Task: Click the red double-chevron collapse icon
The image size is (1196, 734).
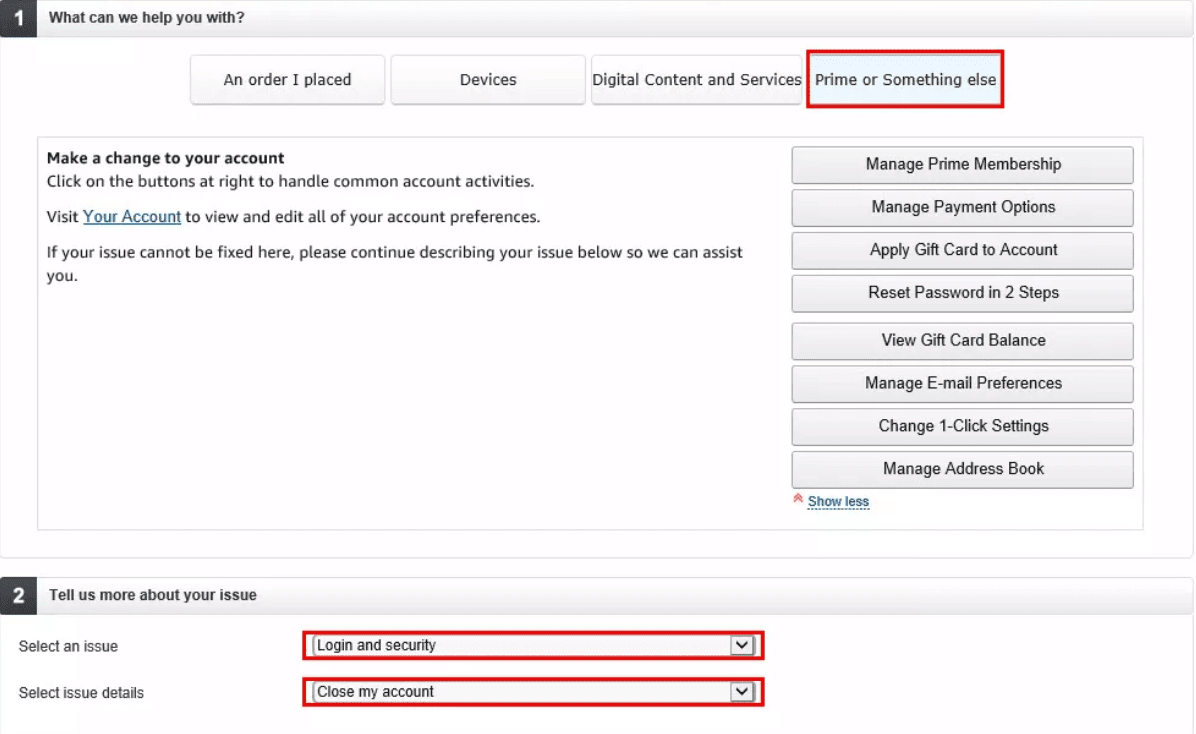Action: click(x=798, y=498)
